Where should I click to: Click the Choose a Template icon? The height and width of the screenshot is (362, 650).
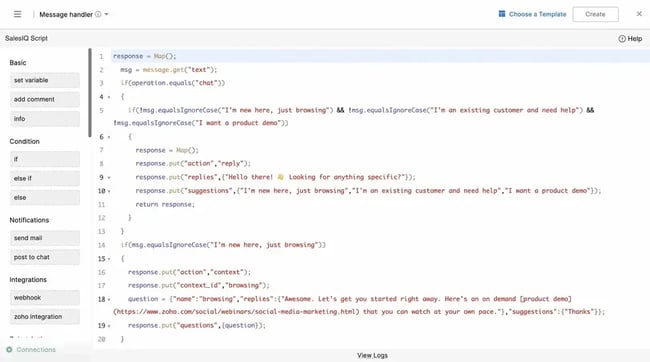click(502, 14)
